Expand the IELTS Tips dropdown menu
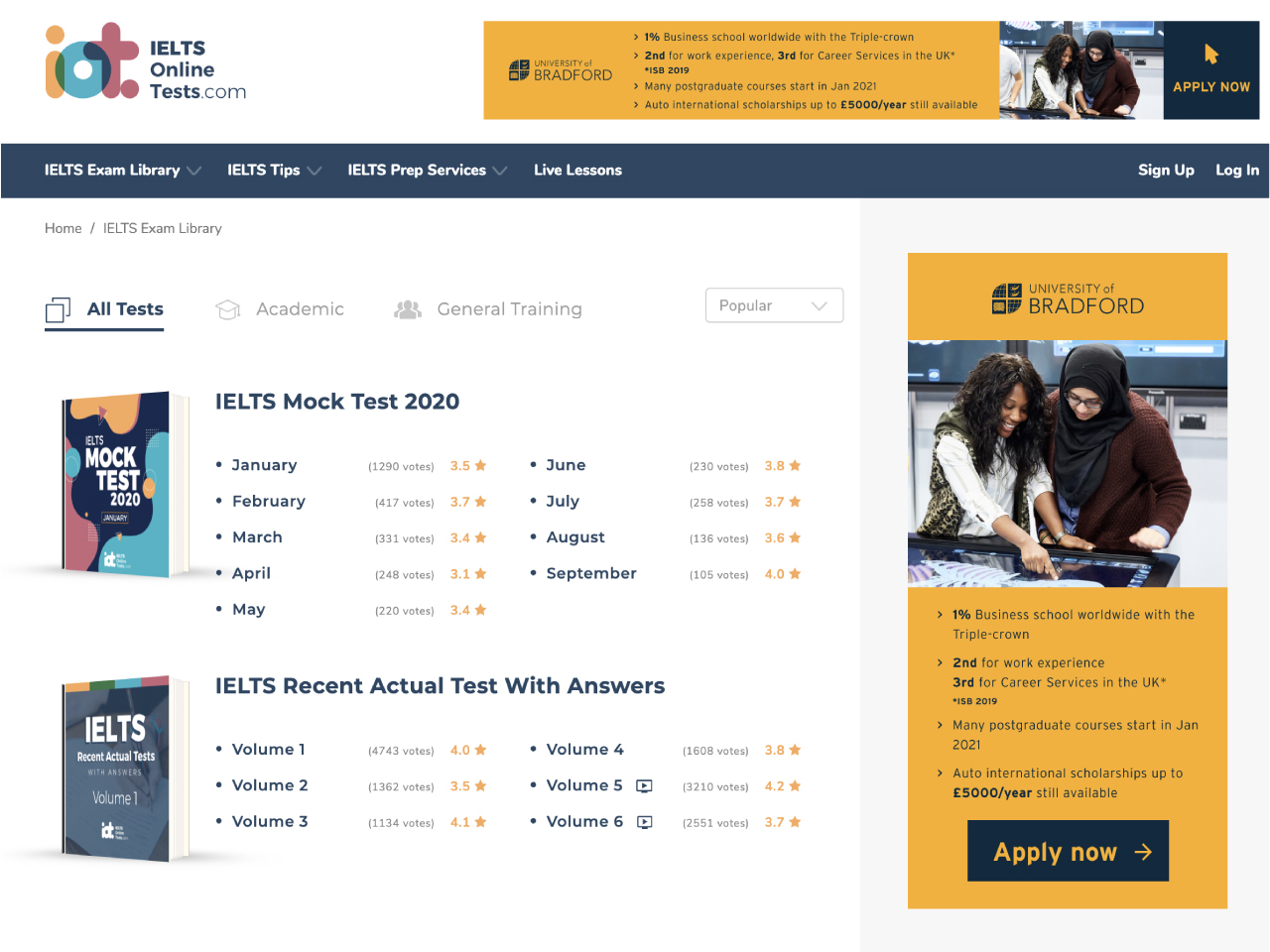The height and width of the screenshot is (952, 1270). [275, 171]
